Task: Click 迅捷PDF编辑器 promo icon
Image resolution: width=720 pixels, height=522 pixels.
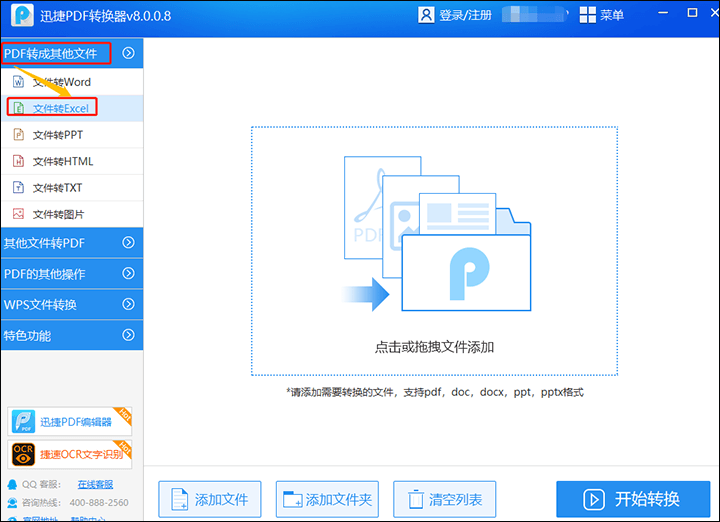Action: pos(23,421)
